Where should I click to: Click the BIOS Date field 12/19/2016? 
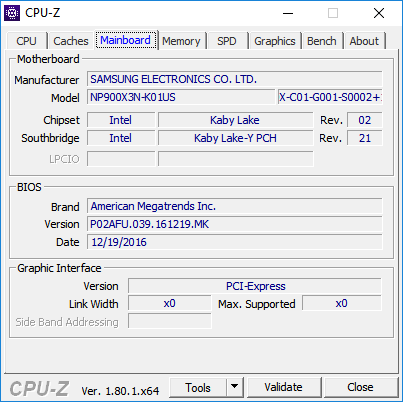235,242
